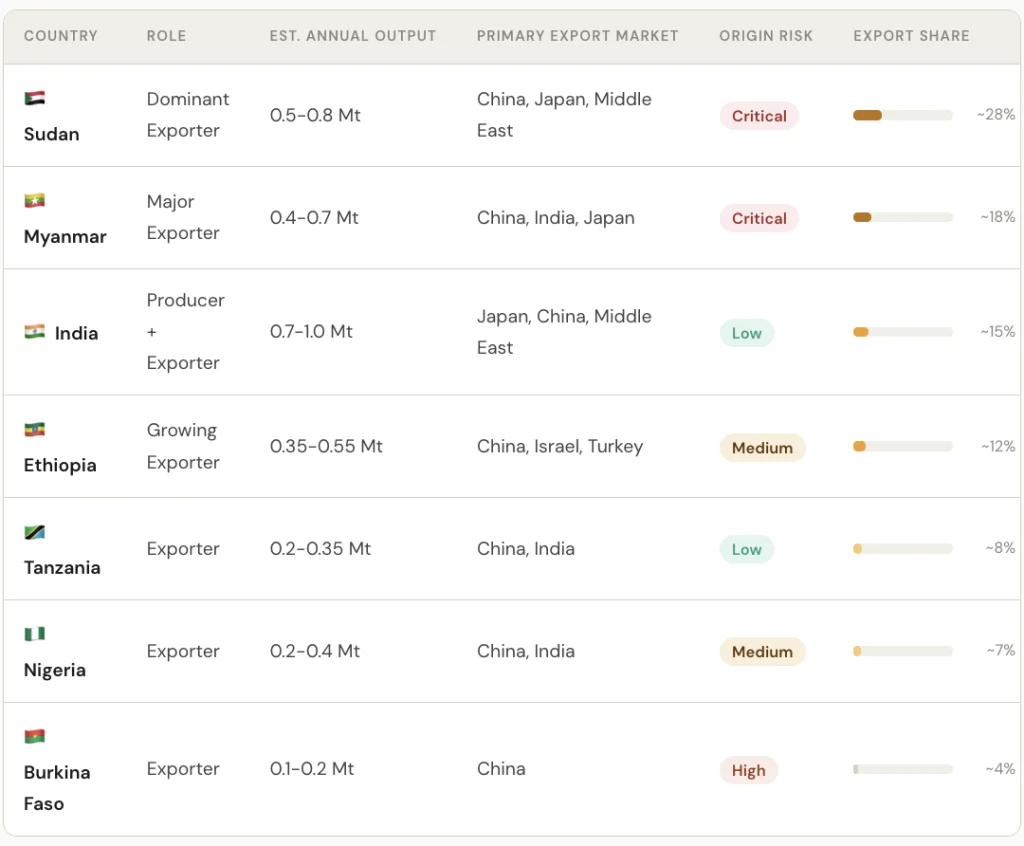Click the Nigeria flag icon
The width and height of the screenshot is (1024, 846).
tap(35, 634)
